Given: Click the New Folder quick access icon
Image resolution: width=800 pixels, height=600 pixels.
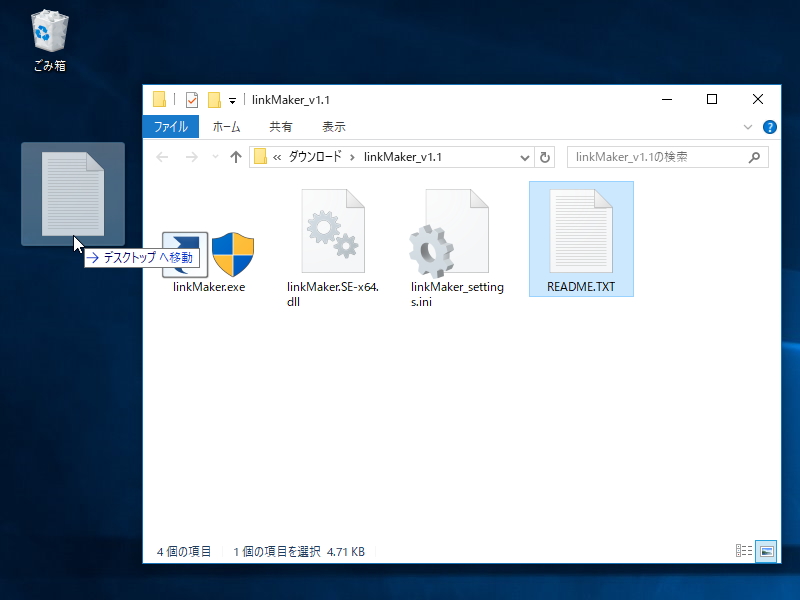Looking at the screenshot, I should tap(213, 99).
